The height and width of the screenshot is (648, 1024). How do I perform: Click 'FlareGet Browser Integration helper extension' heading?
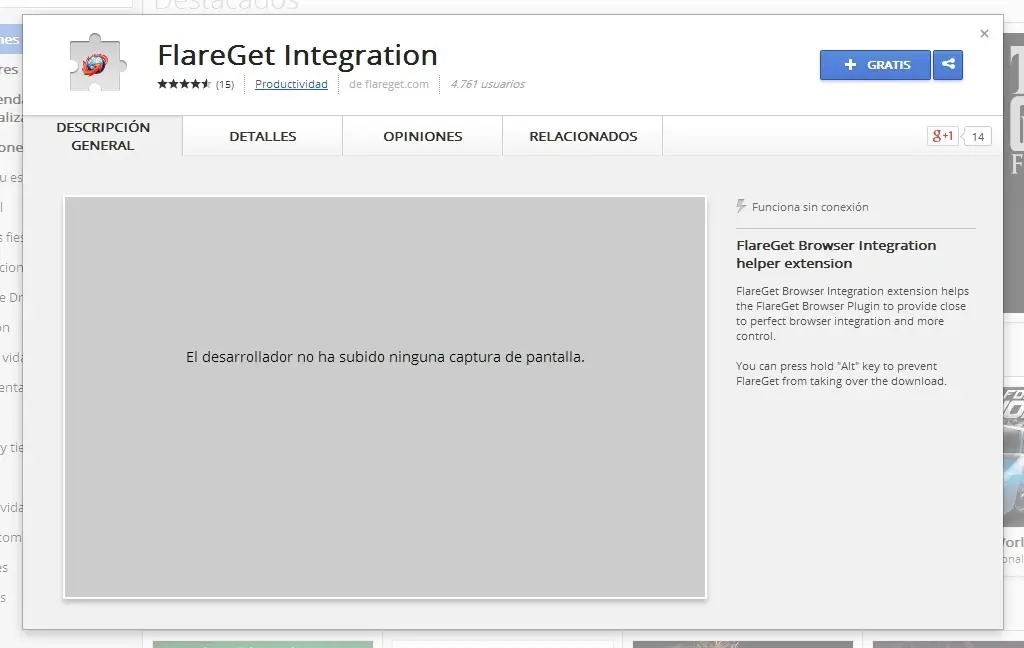[x=836, y=254]
